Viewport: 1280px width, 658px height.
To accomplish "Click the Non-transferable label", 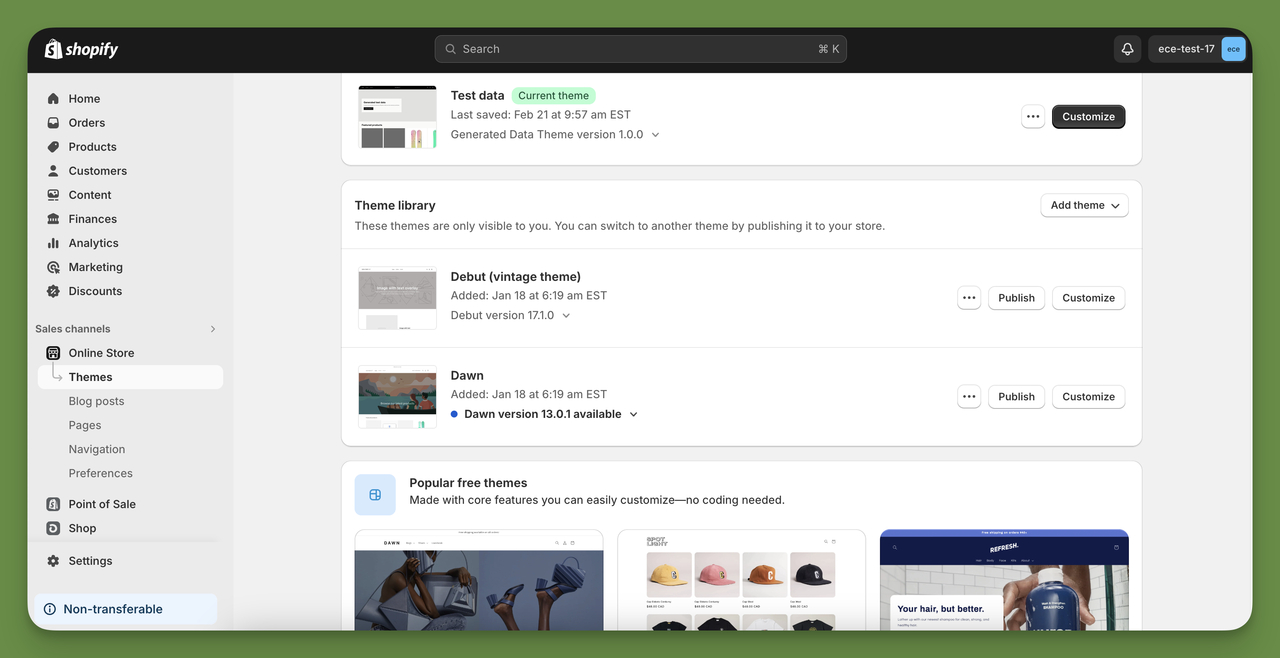I will (113, 609).
